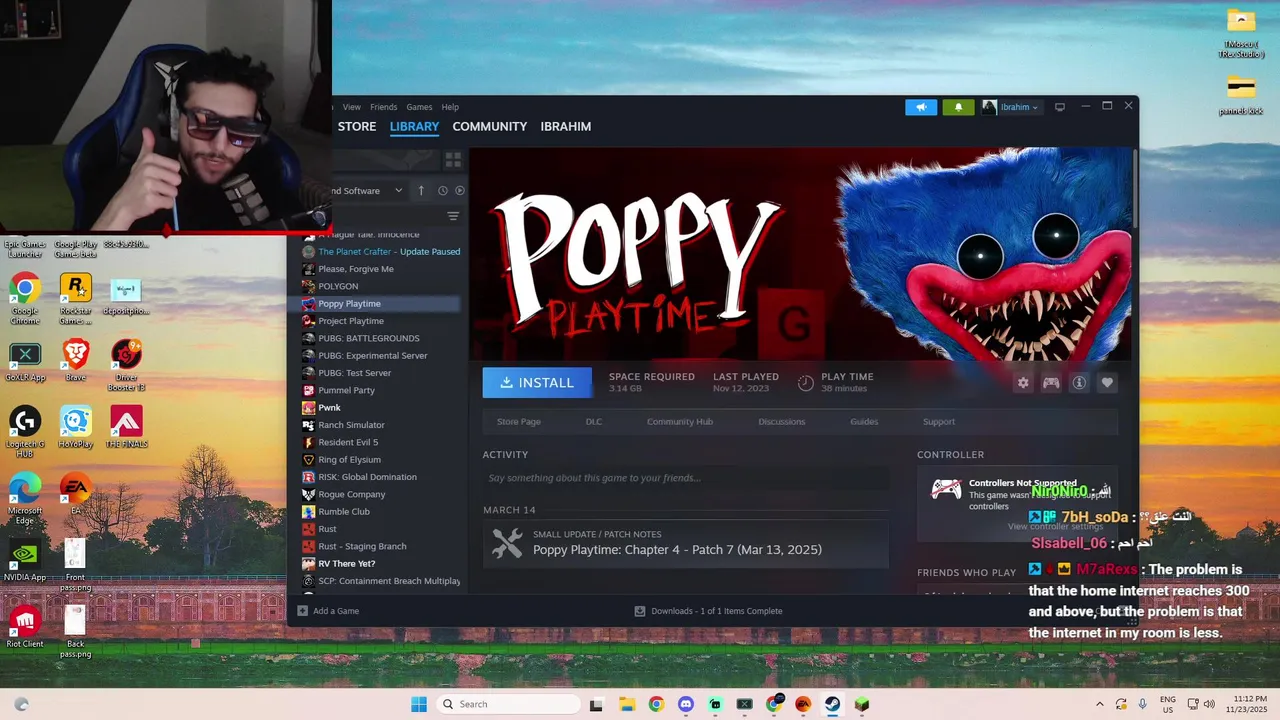Open the Guides link
The height and width of the screenshot is (720, 1280).
864,422
